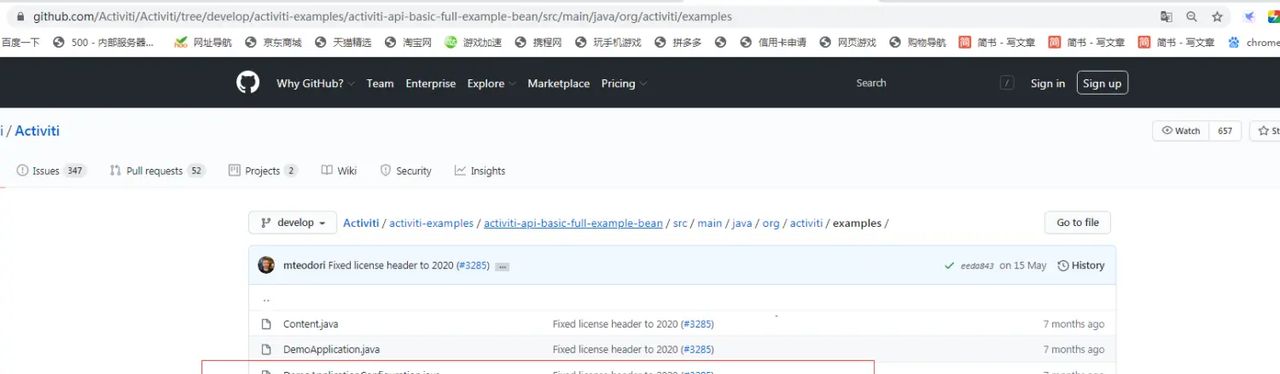The image size is (1280, 374).
Task: Click the address bar URL
Action: [382, 16]
